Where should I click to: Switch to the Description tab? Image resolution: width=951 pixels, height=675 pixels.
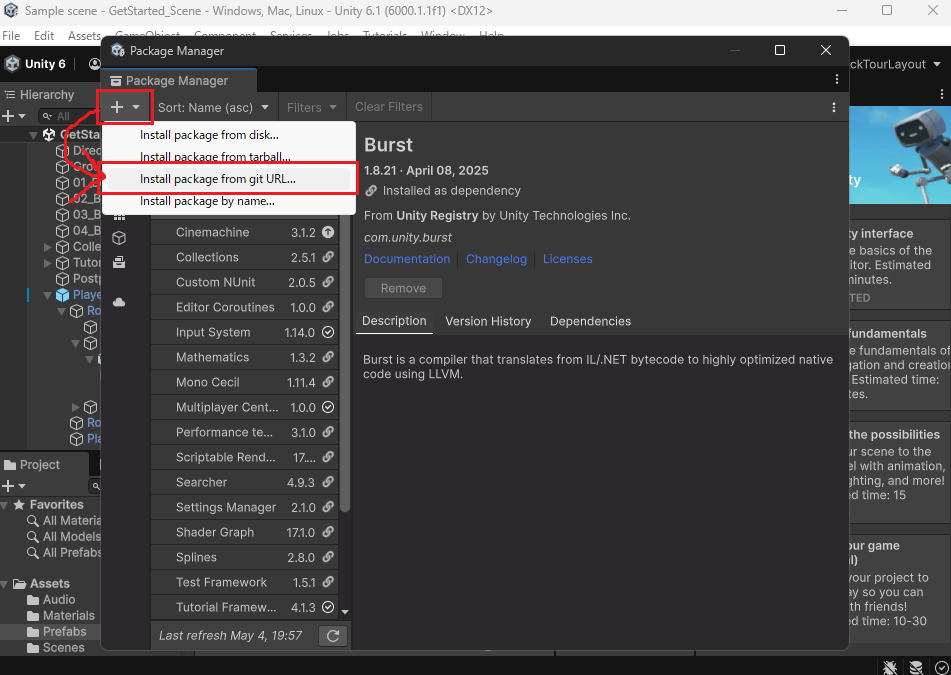pyautogui.click(x=394, y=321)
